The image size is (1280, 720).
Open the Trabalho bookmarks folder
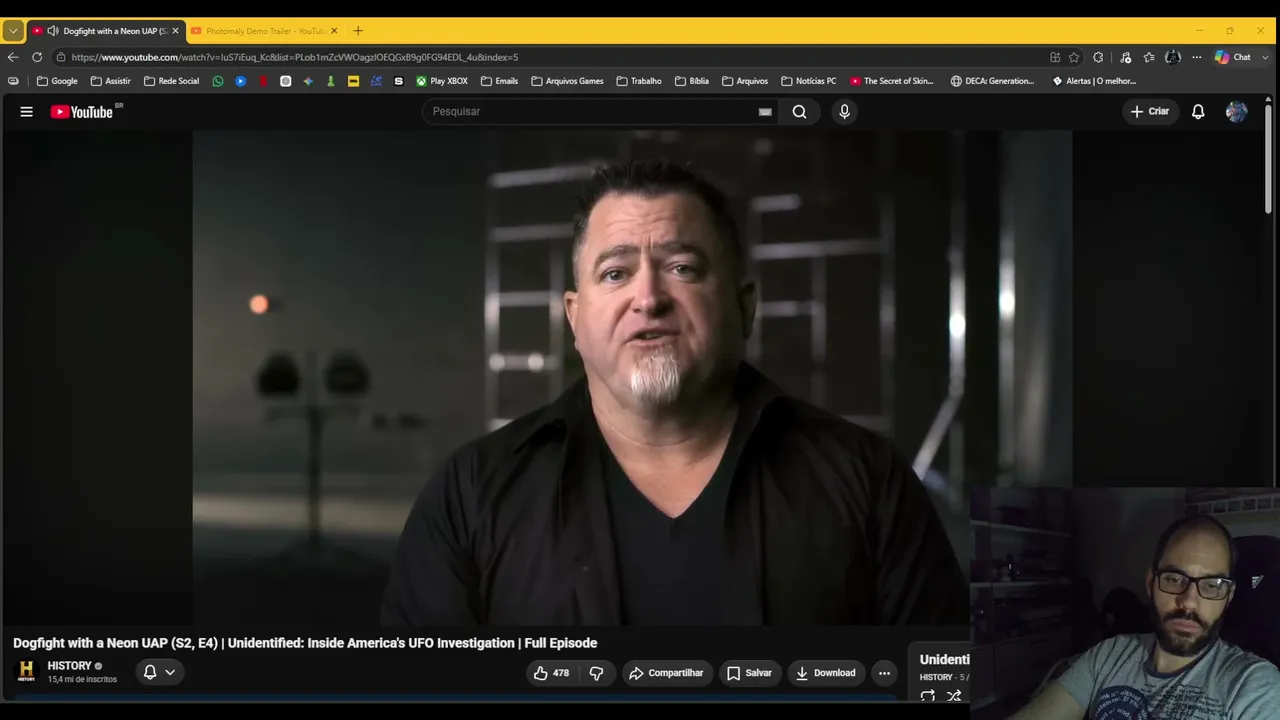639,81
